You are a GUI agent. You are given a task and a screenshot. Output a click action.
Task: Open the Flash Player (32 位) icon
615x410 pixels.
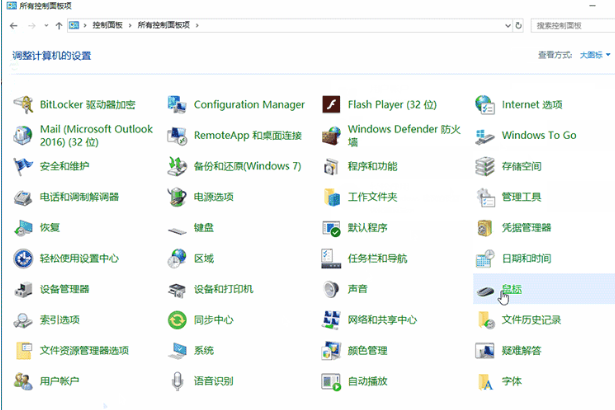tap(331, 105)
